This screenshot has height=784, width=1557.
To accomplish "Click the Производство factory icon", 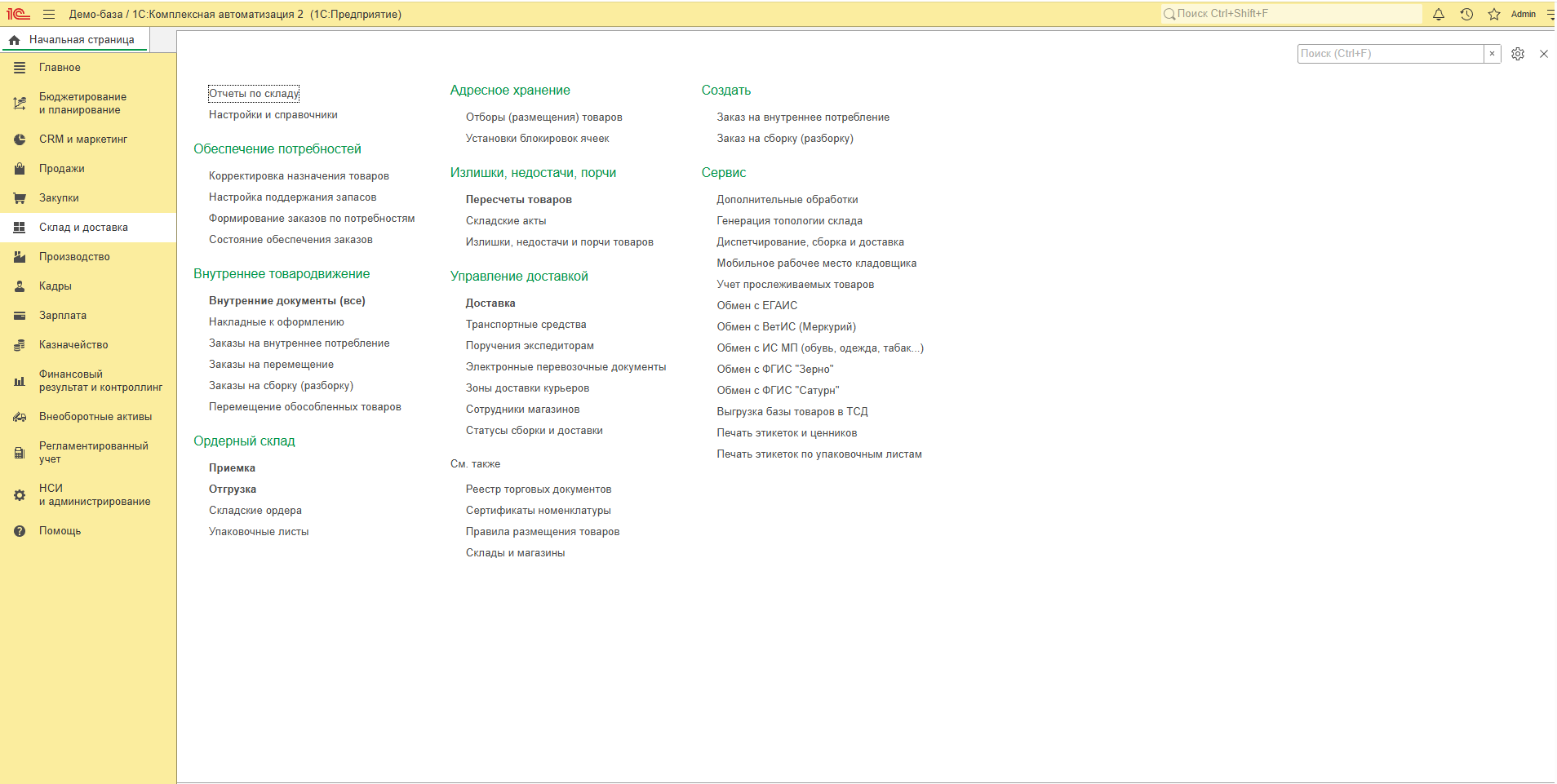I will point(20,257).
